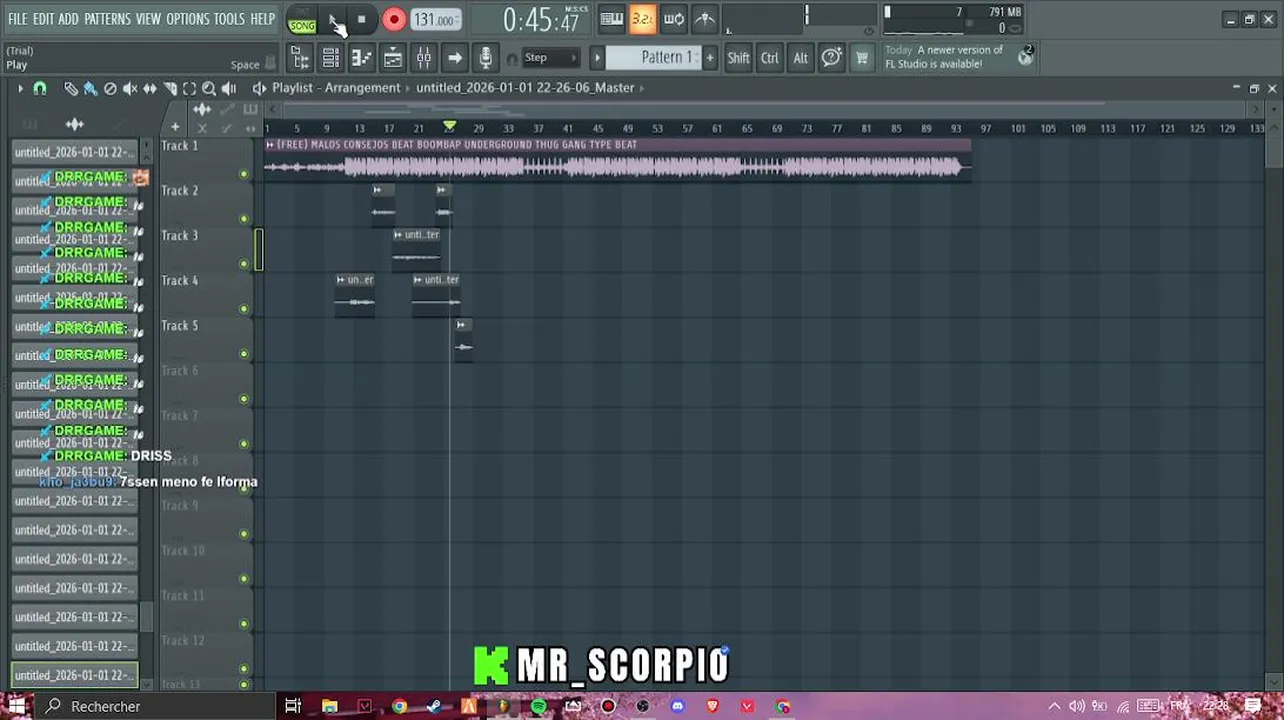Toggle the playlist snap magnet
The image size is (1284, 720).
click(x=40, y=88)
